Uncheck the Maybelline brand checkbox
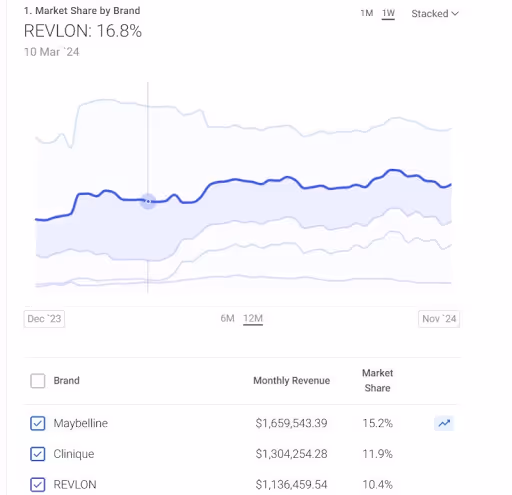 38,423
